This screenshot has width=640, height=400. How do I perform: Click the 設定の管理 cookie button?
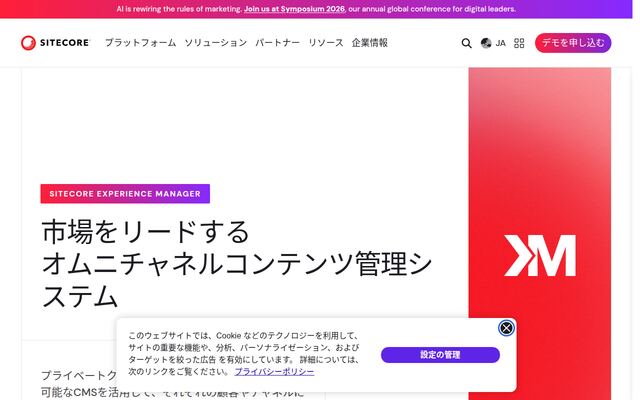440,355
